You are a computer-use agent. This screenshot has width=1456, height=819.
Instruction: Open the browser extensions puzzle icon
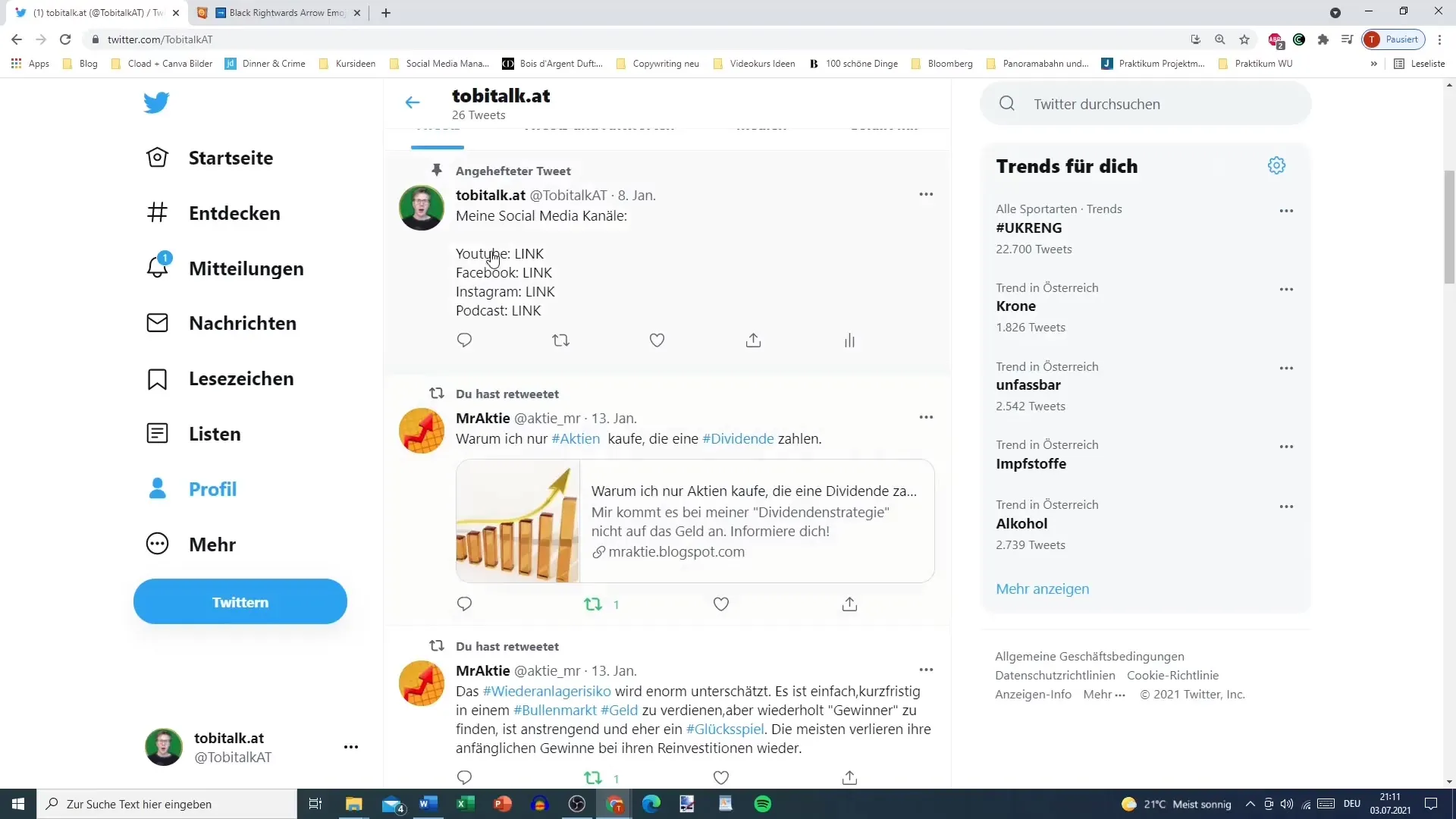tap(1323, 39)
